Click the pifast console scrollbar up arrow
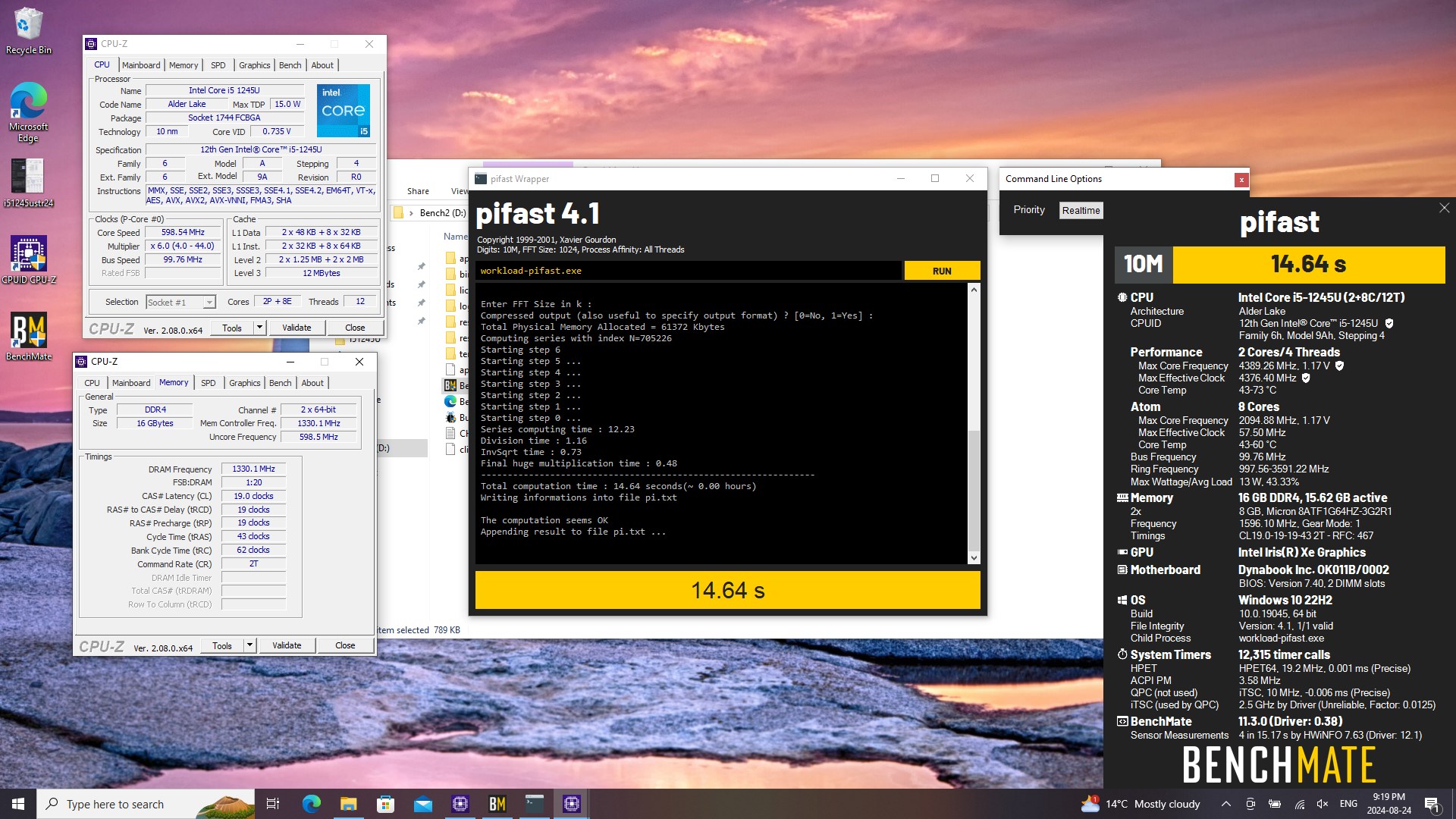 tap(974, 290)
